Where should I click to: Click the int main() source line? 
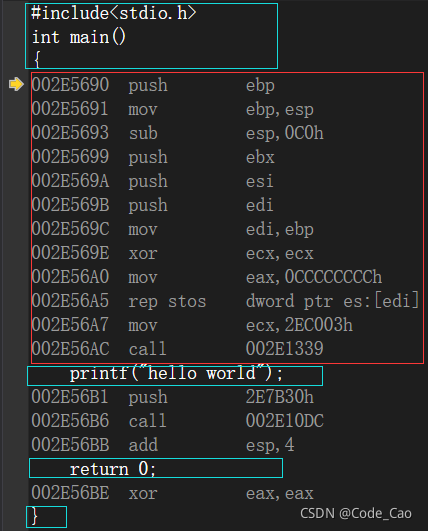point(79,37)
